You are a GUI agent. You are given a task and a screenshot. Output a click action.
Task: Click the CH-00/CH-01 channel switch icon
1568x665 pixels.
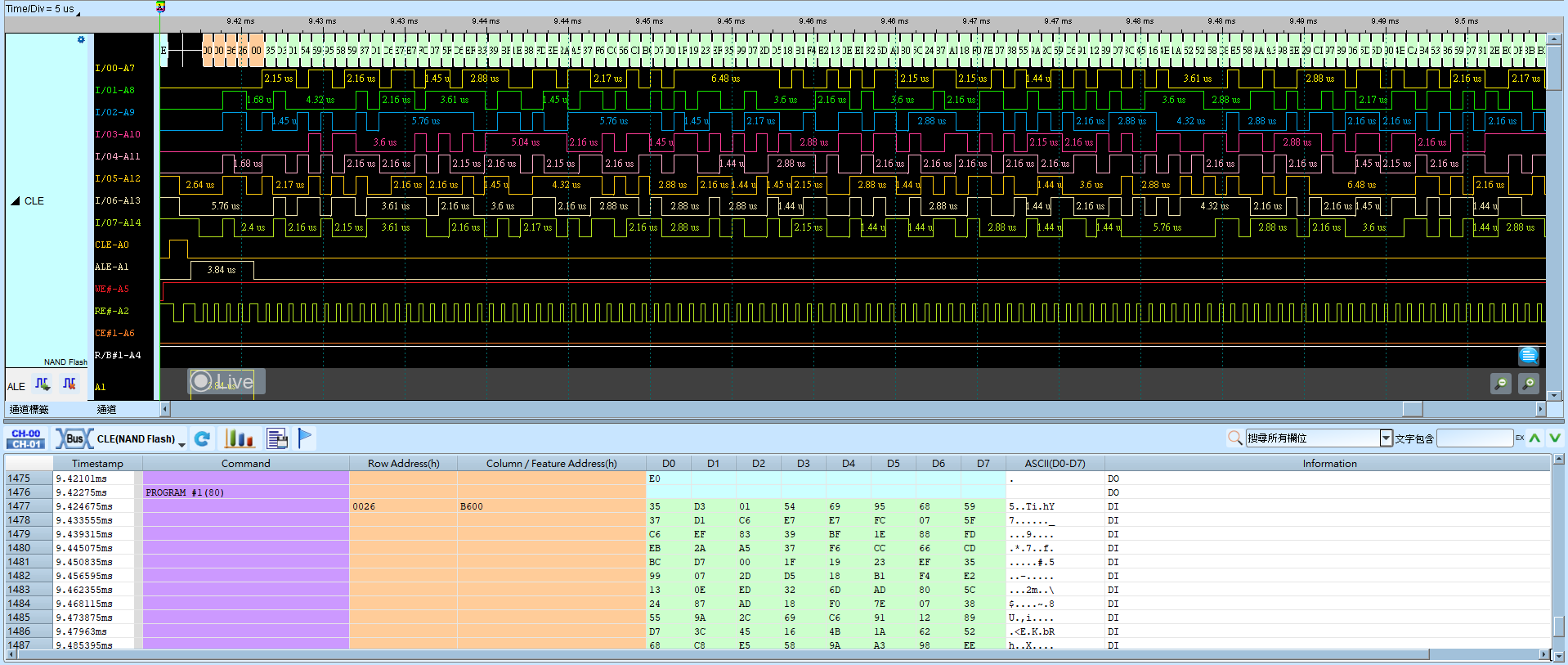tap(26, 439)
